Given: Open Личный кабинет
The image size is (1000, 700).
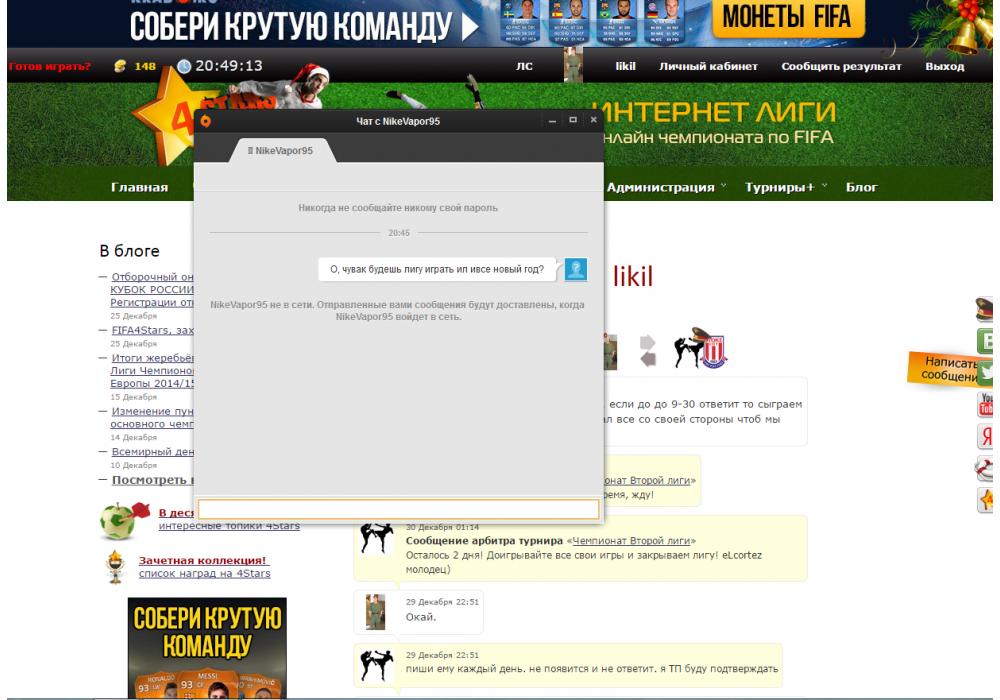Looking at the screenshot, I should [708, 66].
